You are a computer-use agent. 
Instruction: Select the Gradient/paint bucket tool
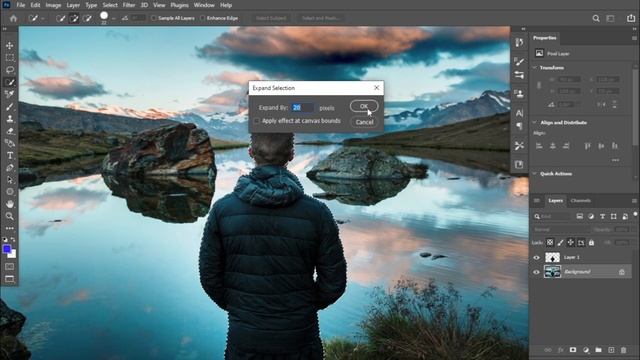[9, 143]
